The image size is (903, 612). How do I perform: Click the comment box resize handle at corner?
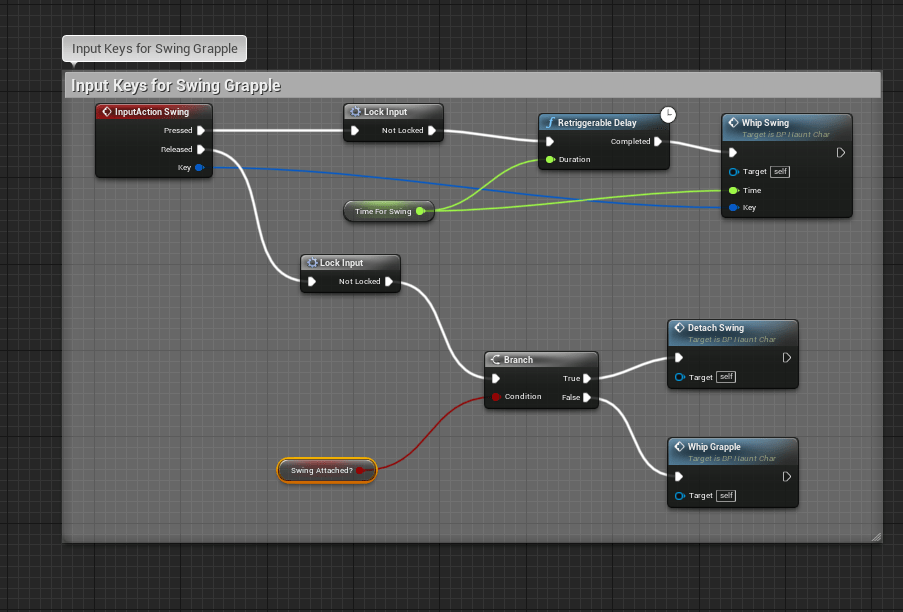pos(876,537)
